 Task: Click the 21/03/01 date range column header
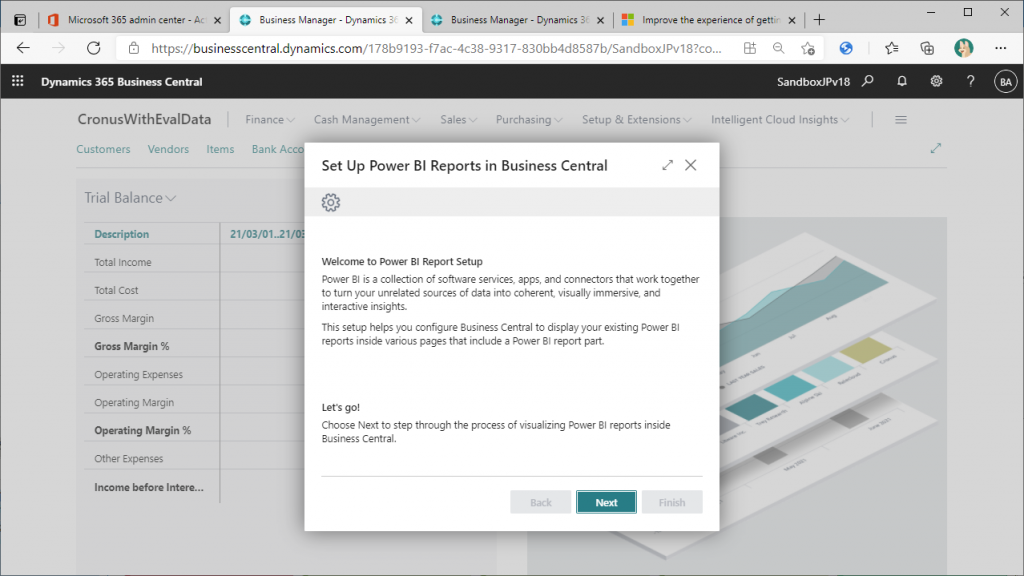click(267, 234)
